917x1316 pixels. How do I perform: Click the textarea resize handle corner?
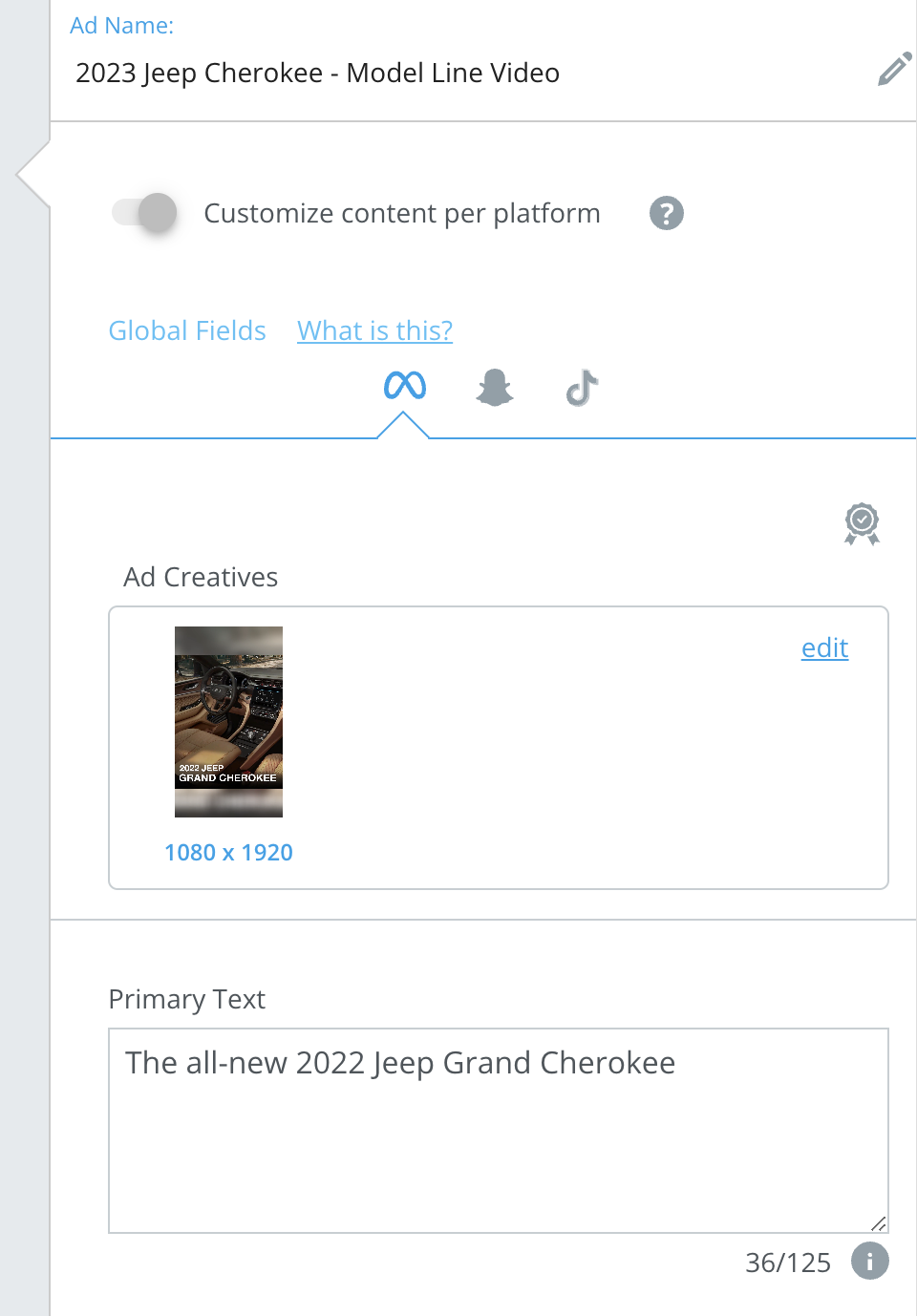tap(879, 1223)
